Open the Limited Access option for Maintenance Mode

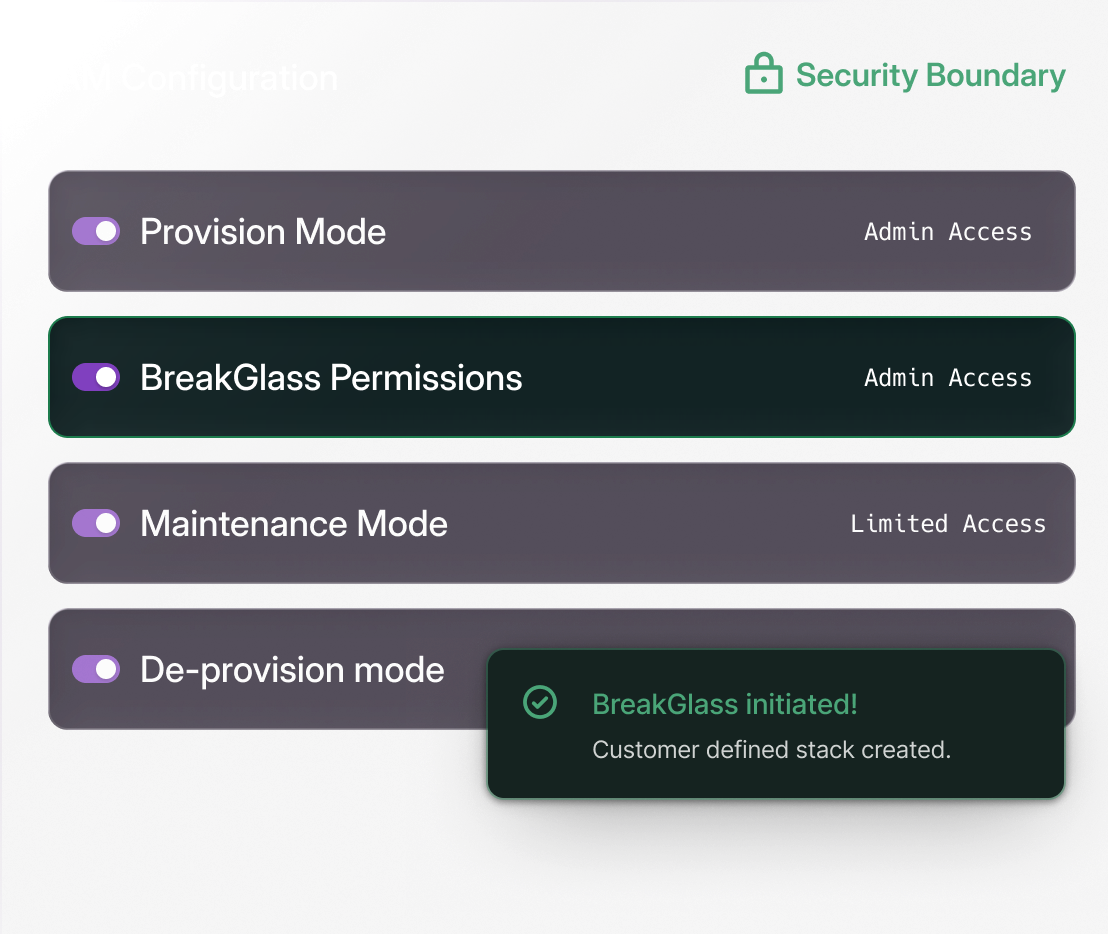(947, 524)
